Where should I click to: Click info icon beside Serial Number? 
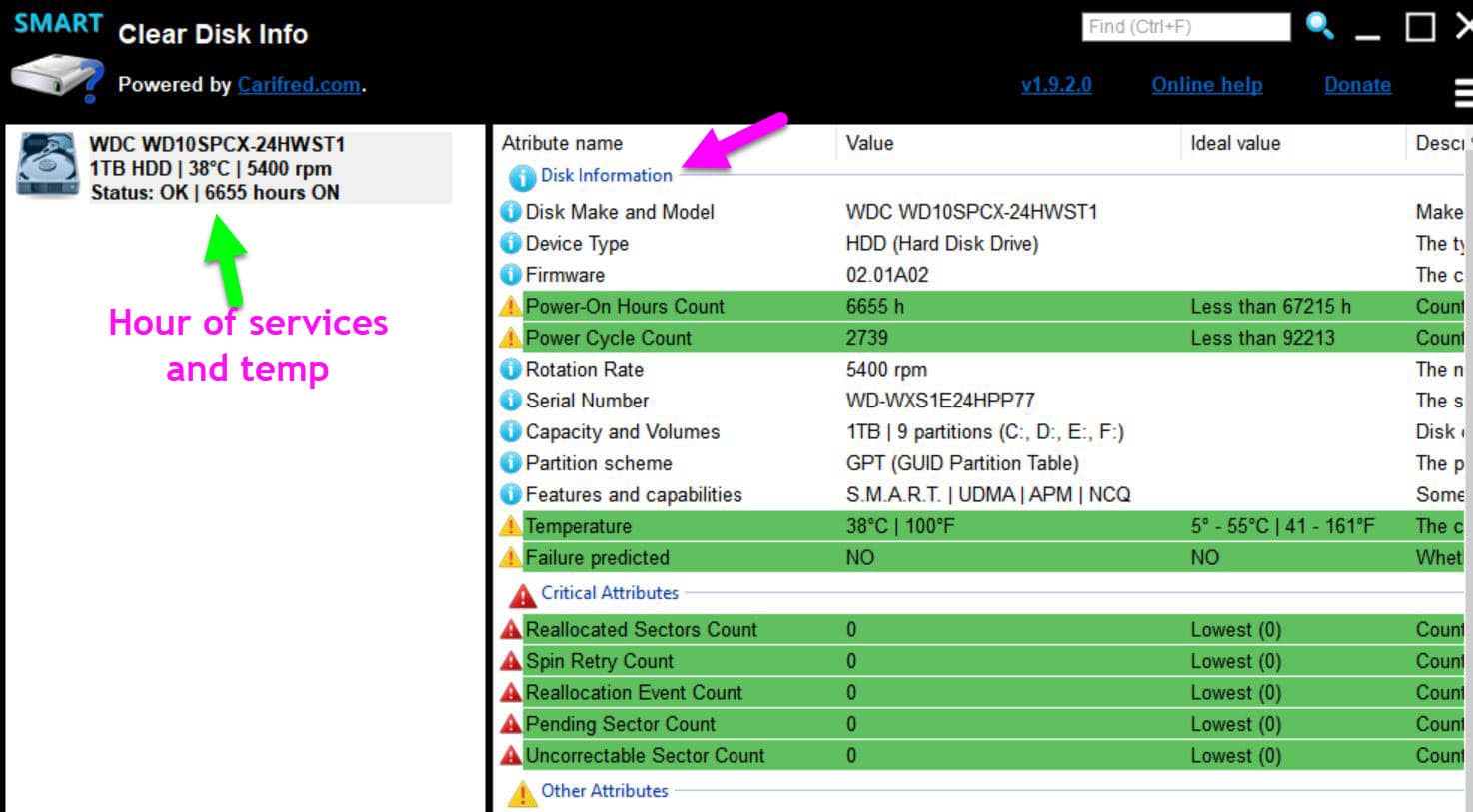[511, 401]
